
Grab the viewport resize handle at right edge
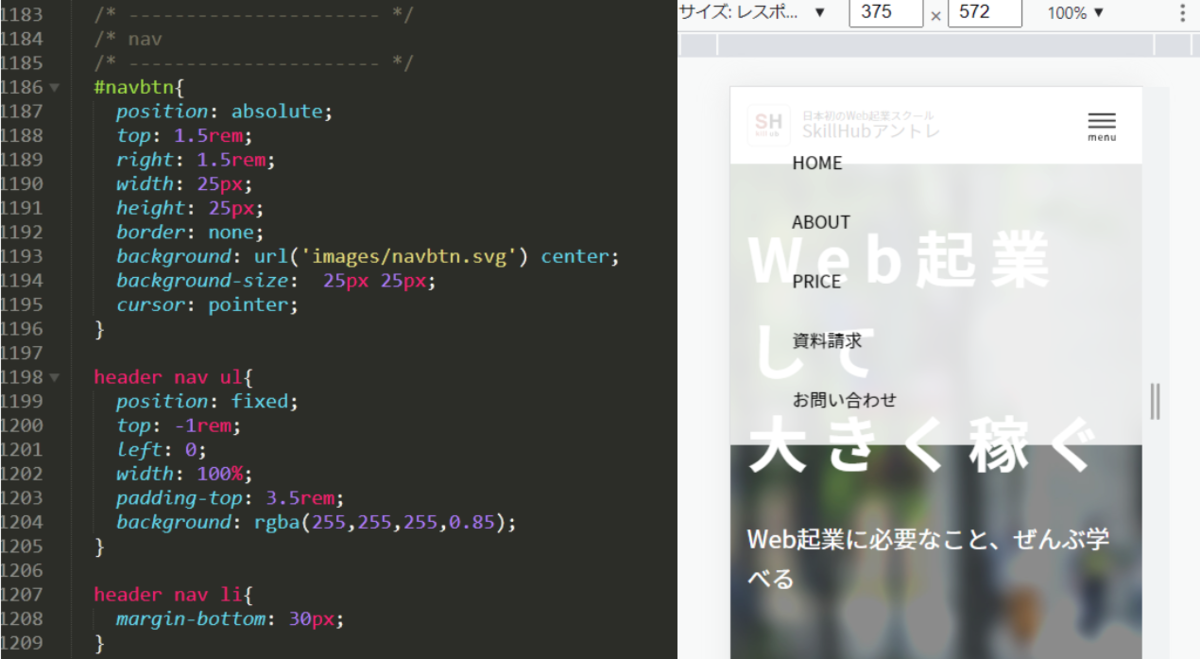[x=1155, y=401]
